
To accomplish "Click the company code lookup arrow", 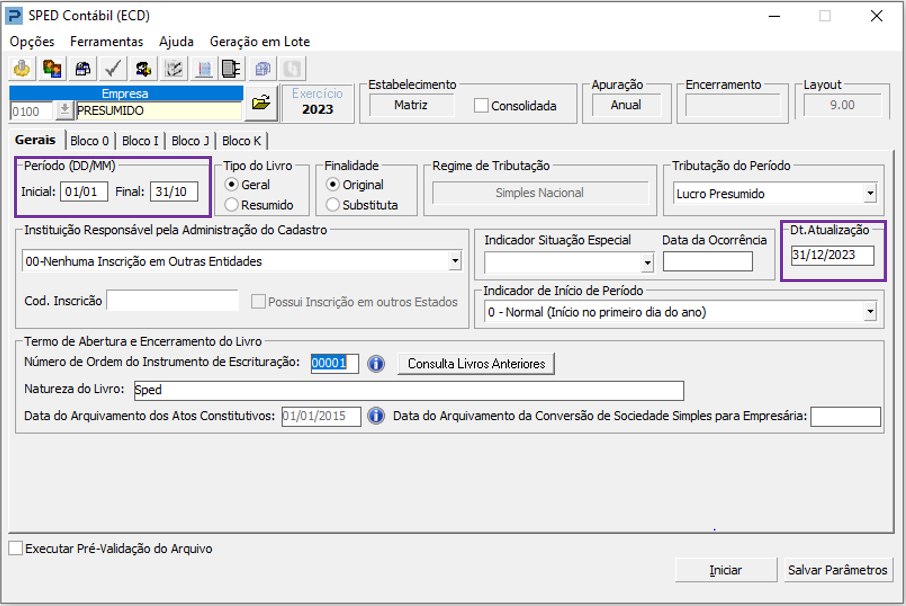I will 65,110.
